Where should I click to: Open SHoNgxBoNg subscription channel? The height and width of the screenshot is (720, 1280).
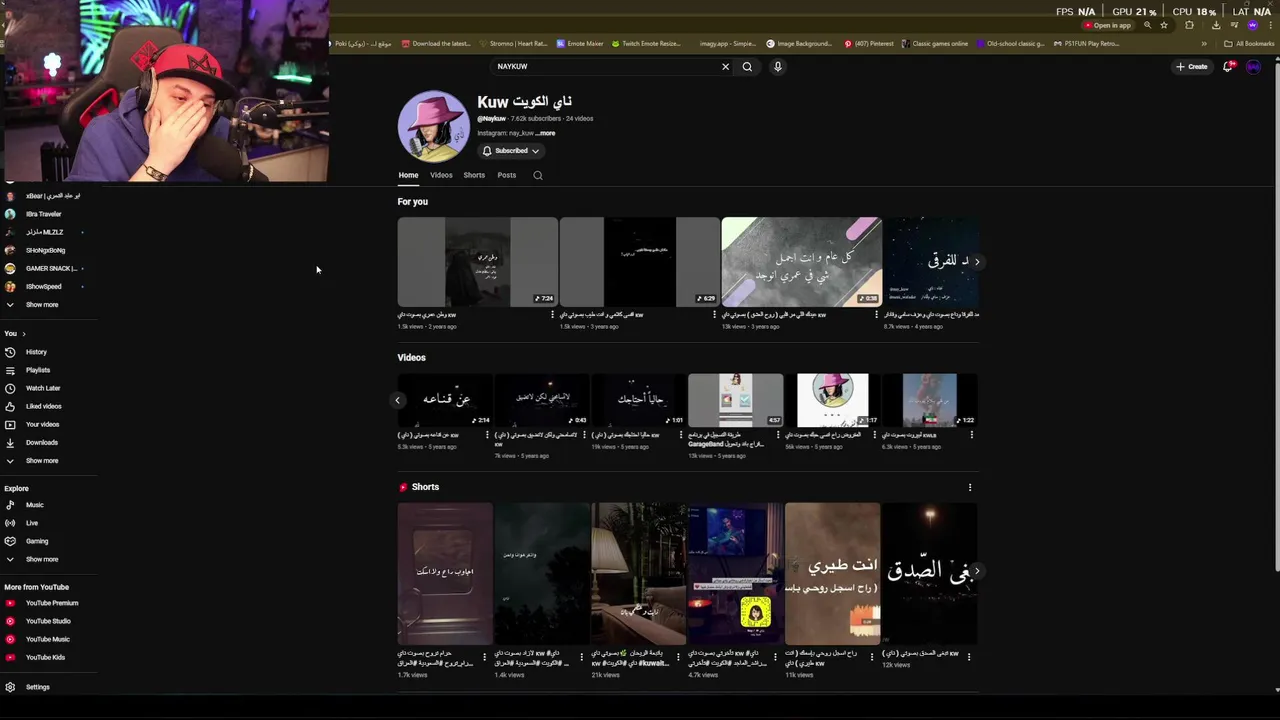point(45,250)
